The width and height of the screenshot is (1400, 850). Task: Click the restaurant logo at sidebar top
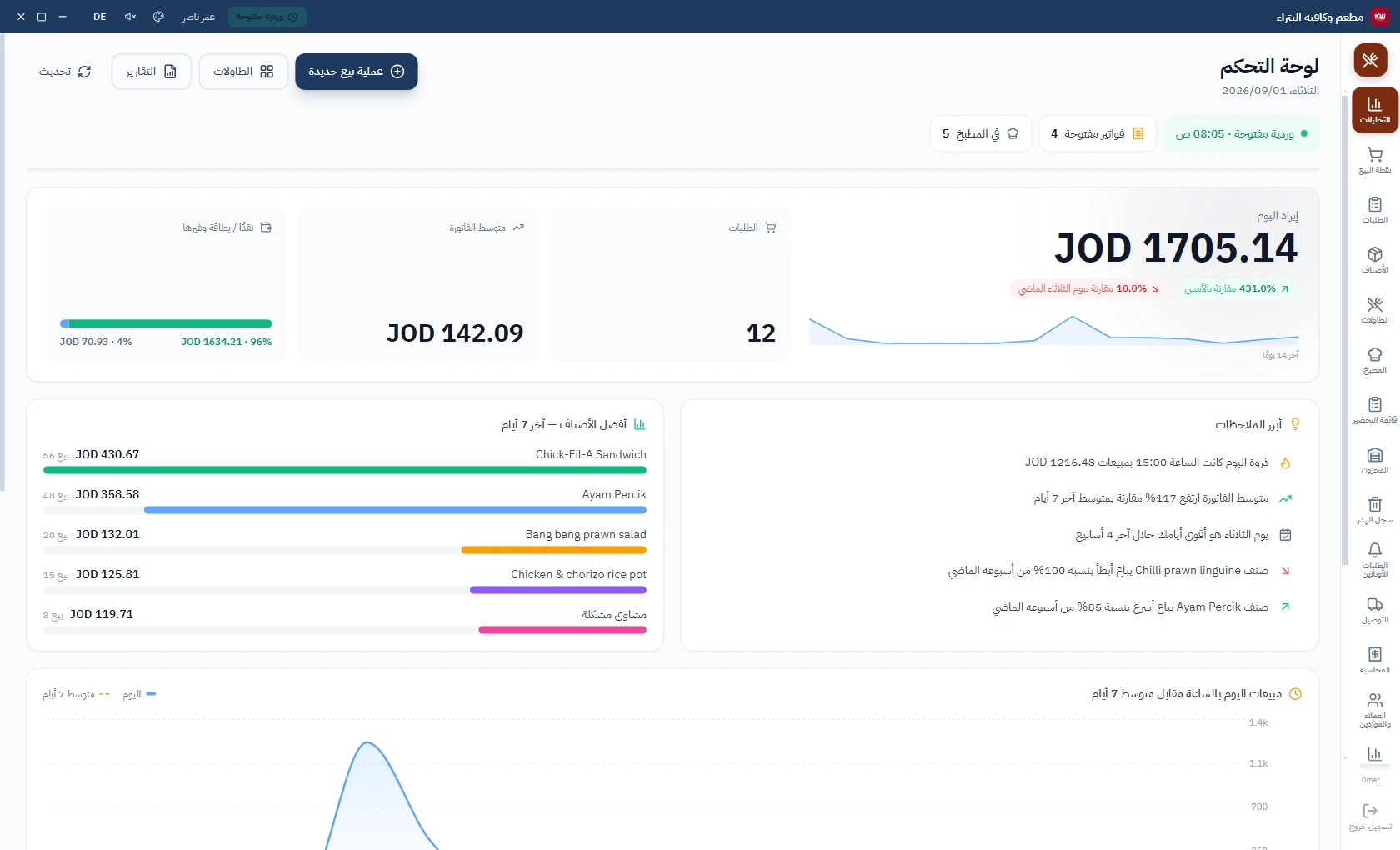[1370, 60]
